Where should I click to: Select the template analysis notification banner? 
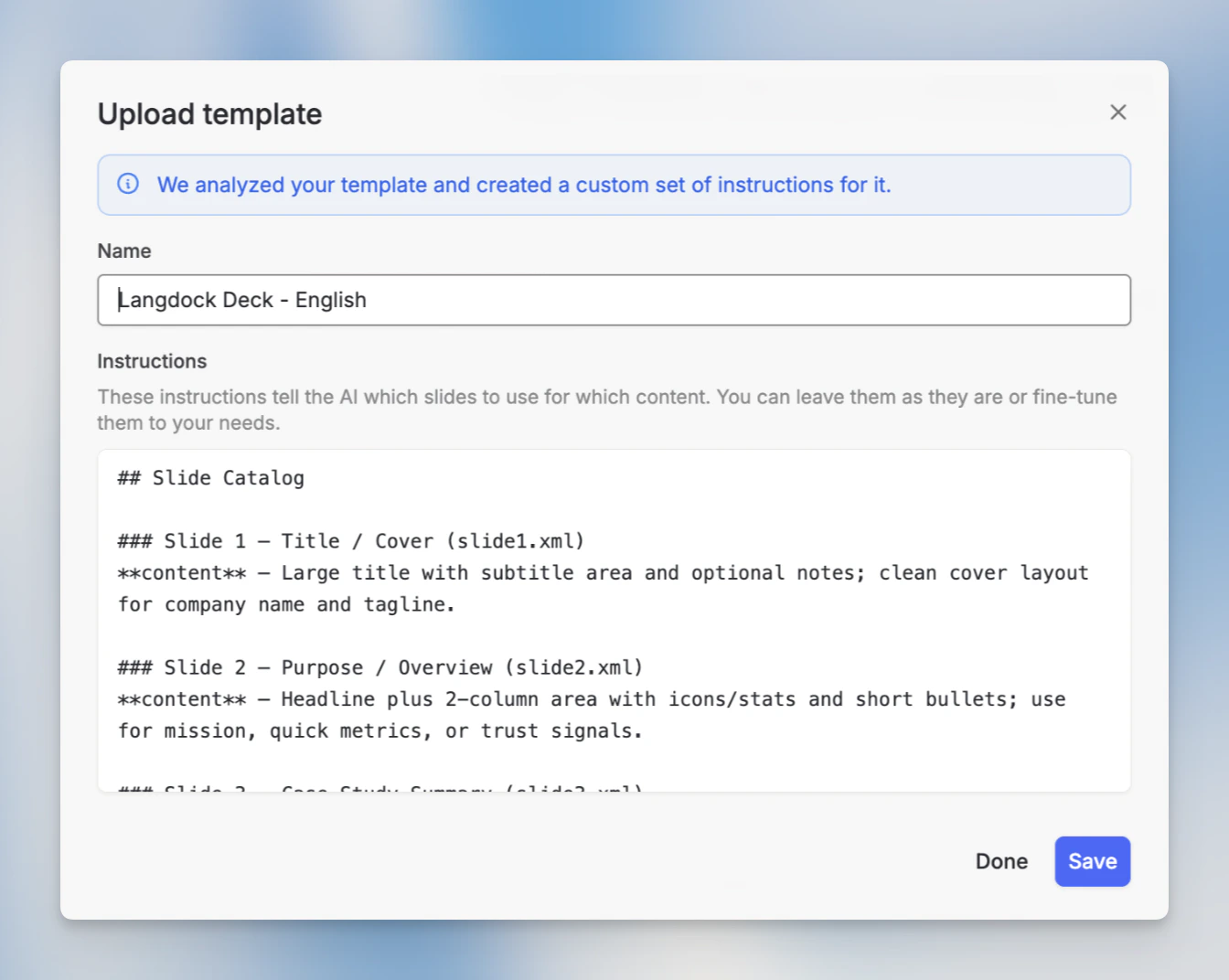coord(614,185)
